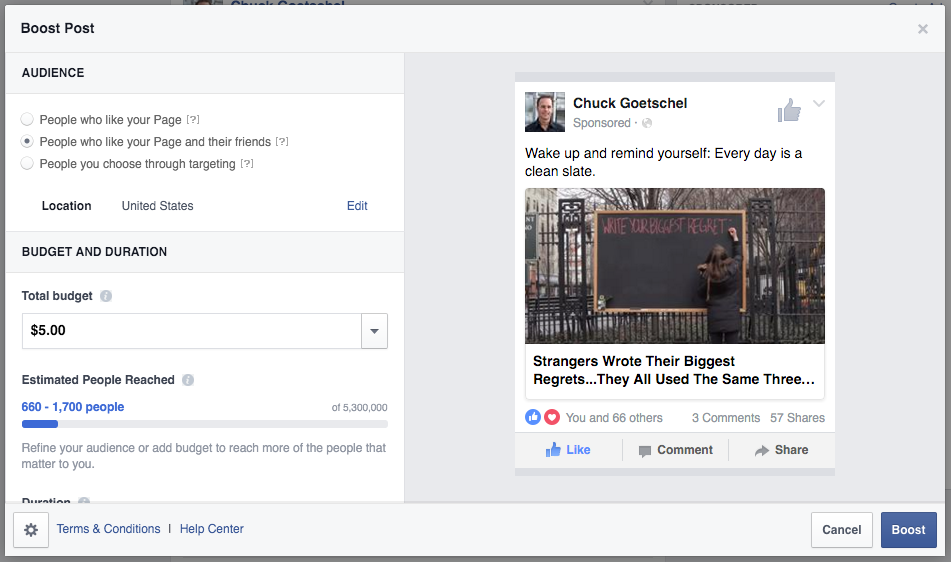The image size is (951, 562).
Task: Click the thumbs-up page like icon in preview header
Action: coord(789,110)
